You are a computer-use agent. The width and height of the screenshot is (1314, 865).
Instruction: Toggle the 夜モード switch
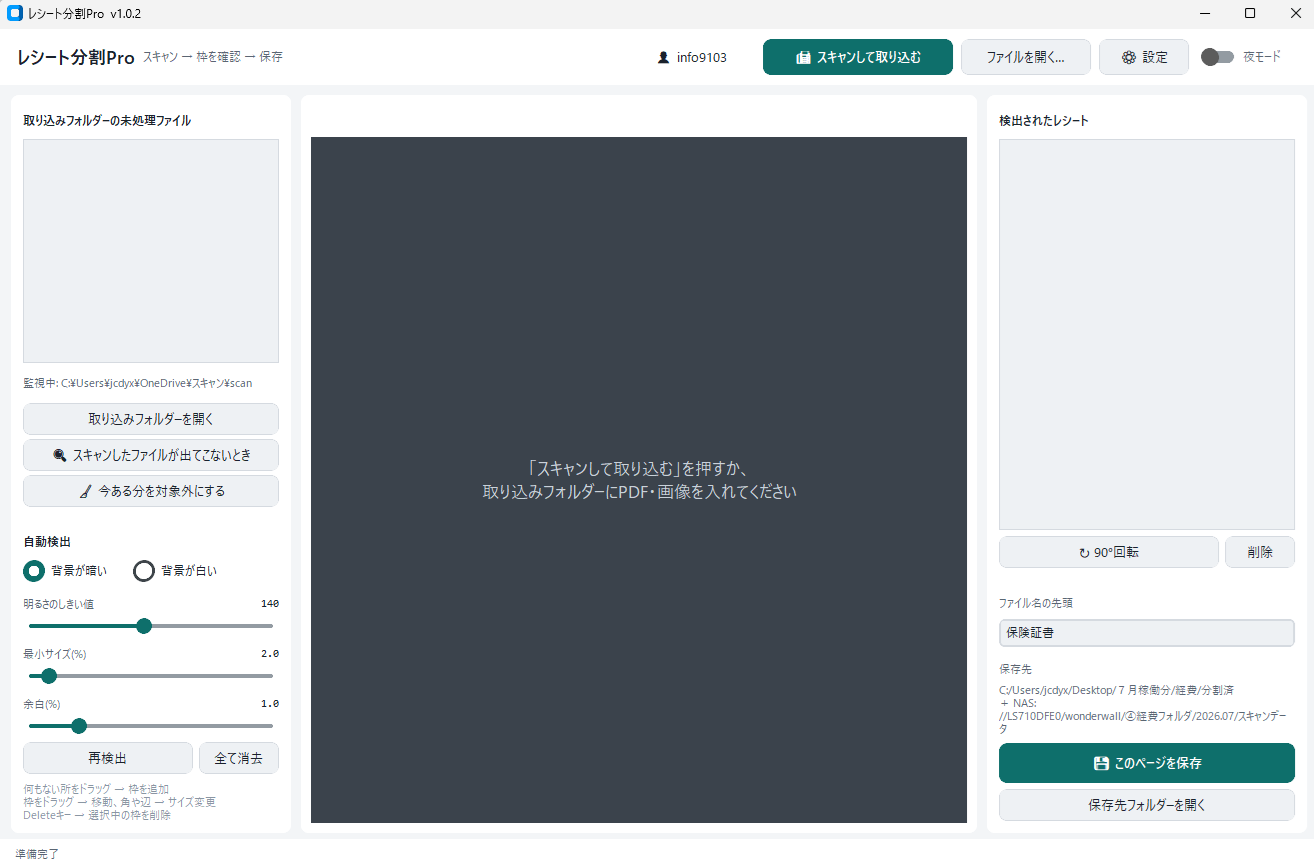click(1217, 57)
